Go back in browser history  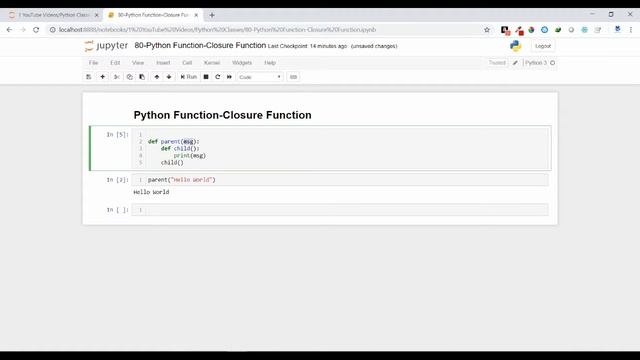click(9, 30)
